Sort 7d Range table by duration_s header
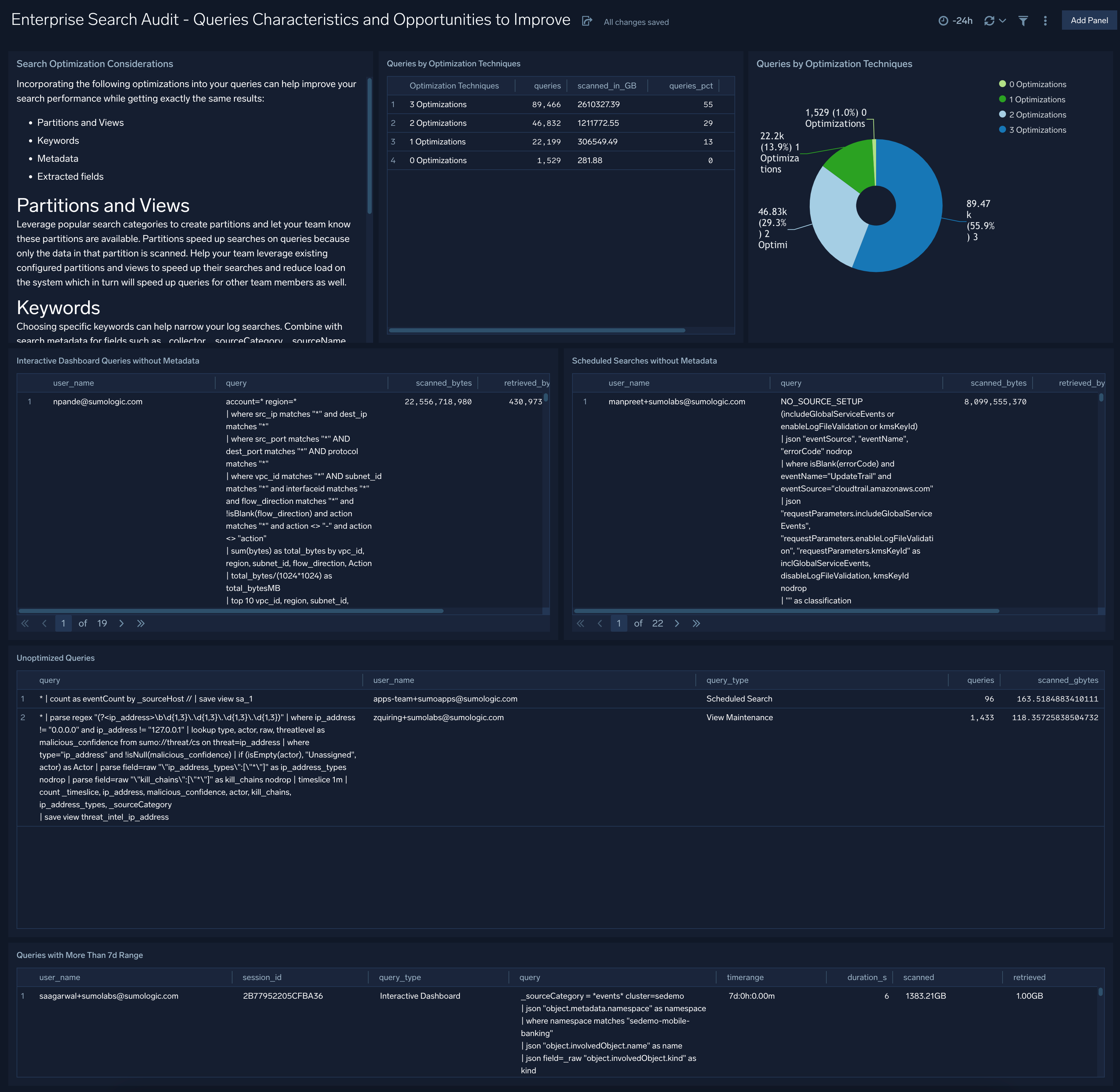 (866, 977)
